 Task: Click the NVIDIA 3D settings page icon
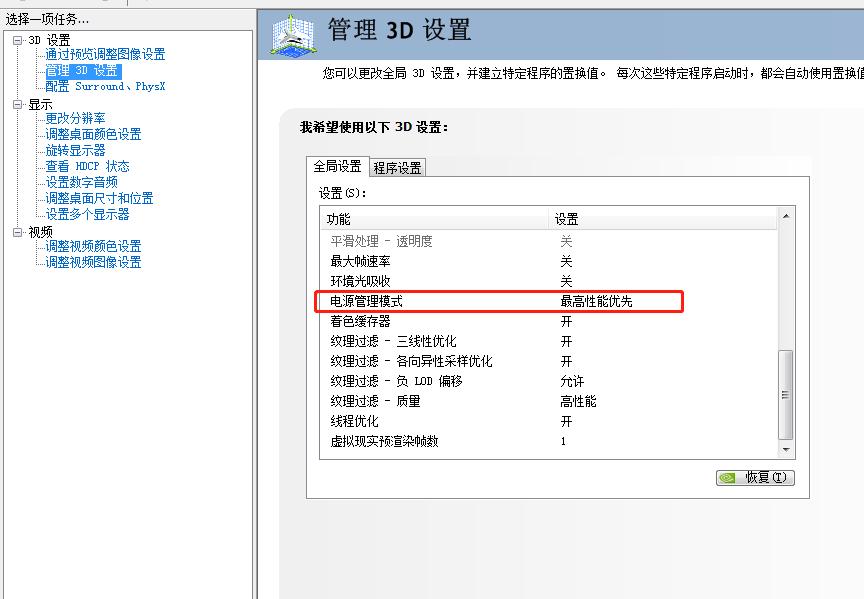[292, 31]
